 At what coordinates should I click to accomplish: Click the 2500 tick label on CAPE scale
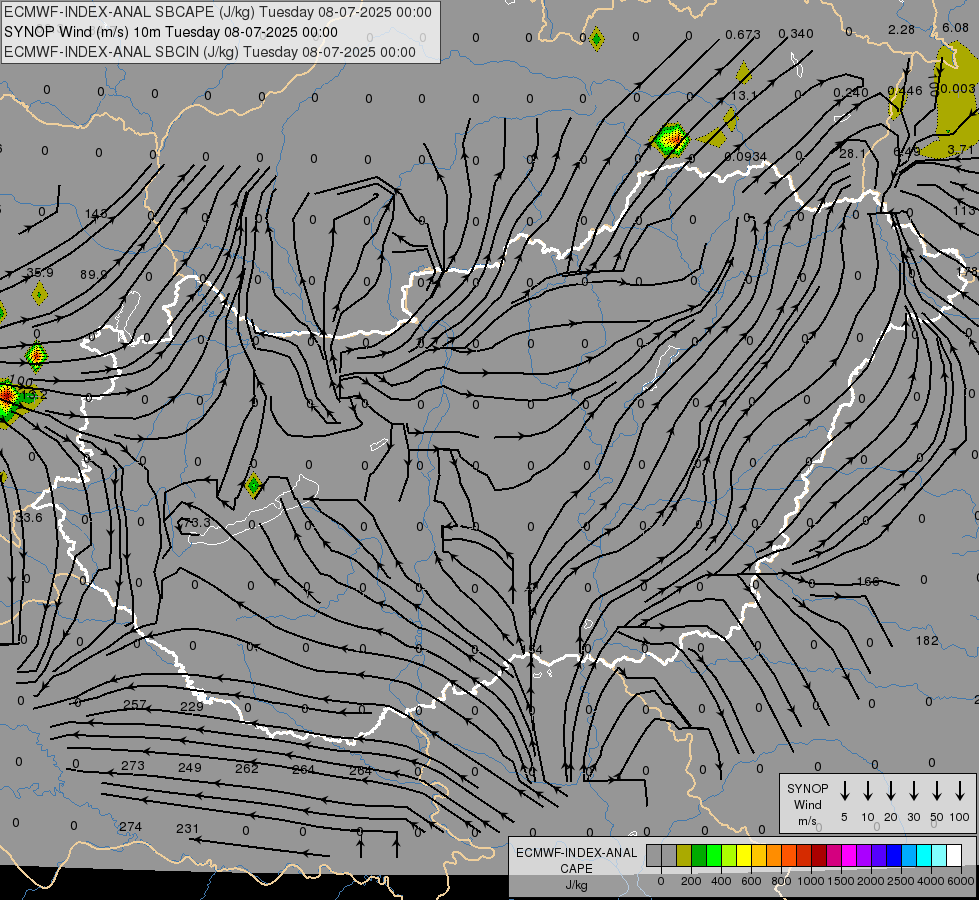point(900,881)
